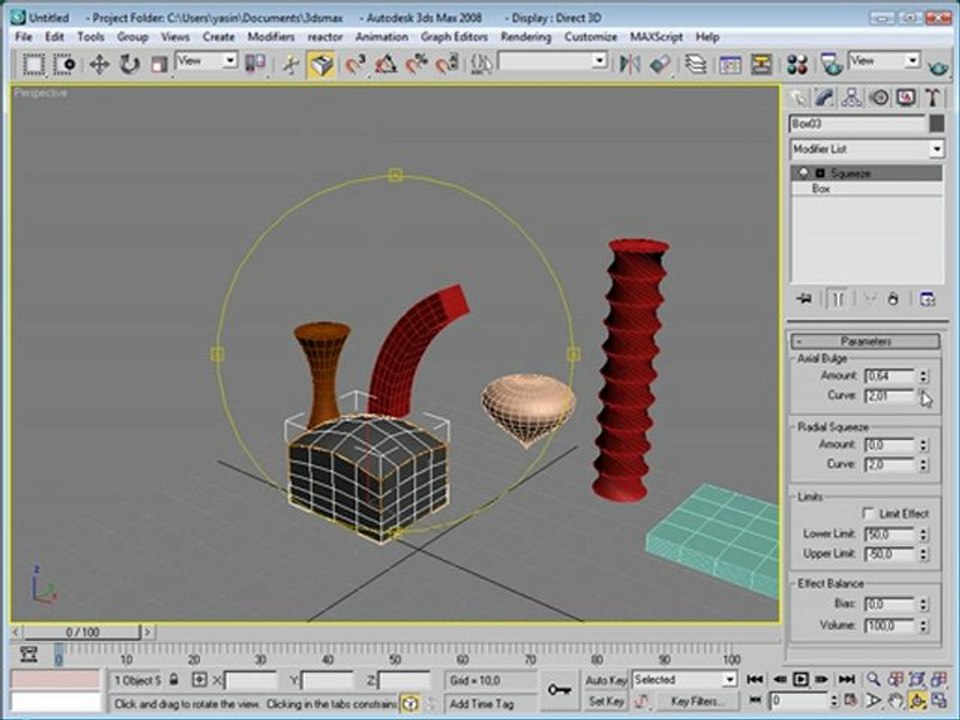
Task: Select the rectangular Select Object tool
Action: [x=34, y=64]
